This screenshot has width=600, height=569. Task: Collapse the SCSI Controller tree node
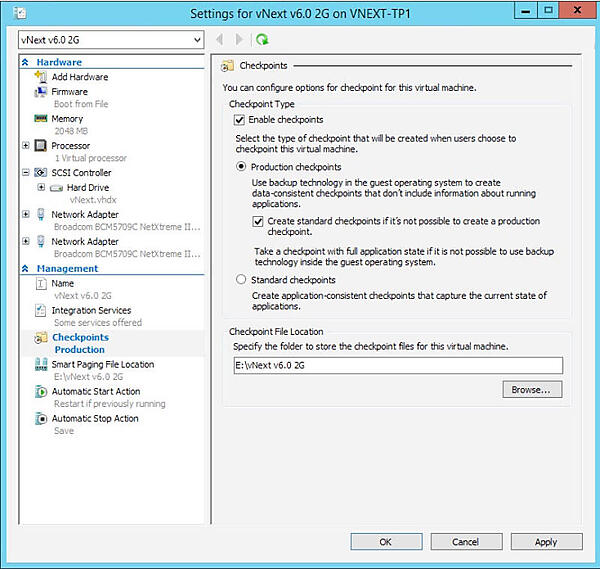click(x=26, y=173)
